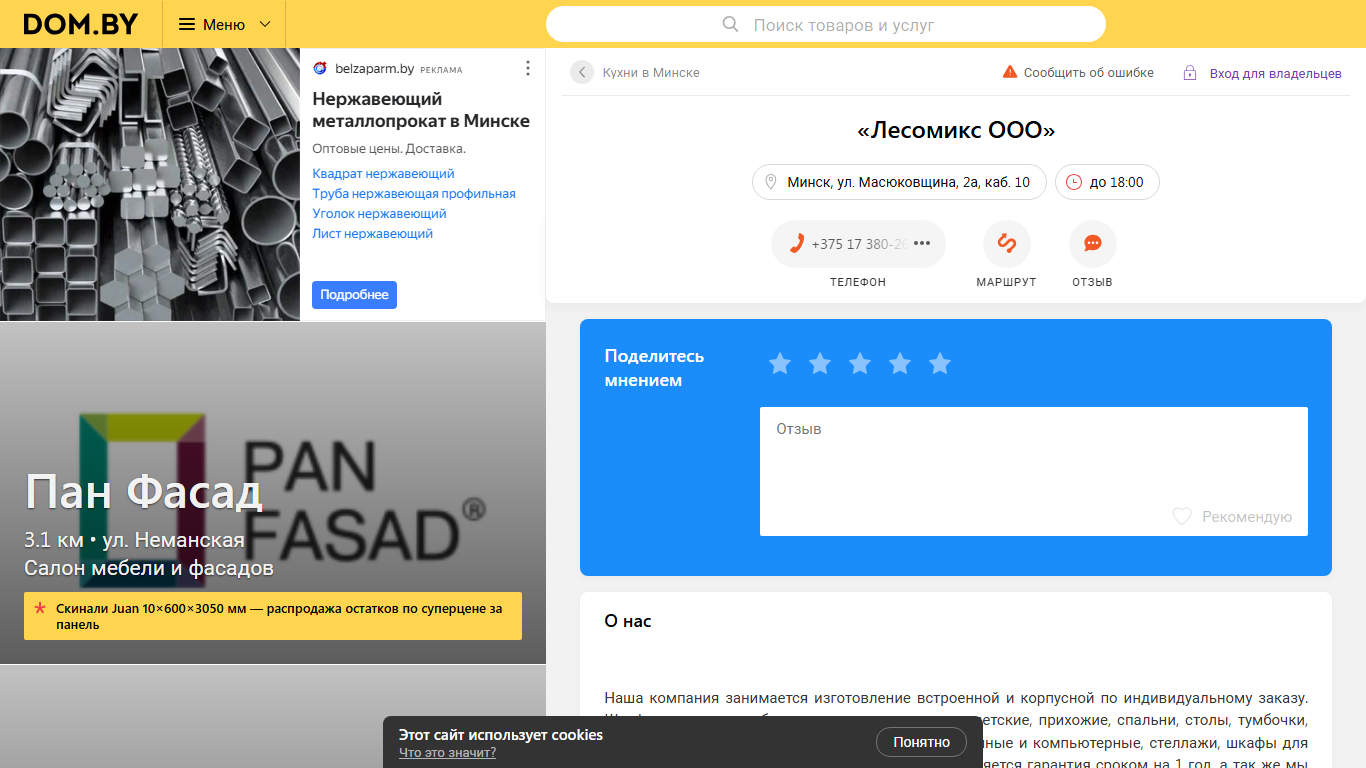This screenshot has height=768, width=1366.
Task: Click the belzaparm.by favicon
Action: (320, 69)
